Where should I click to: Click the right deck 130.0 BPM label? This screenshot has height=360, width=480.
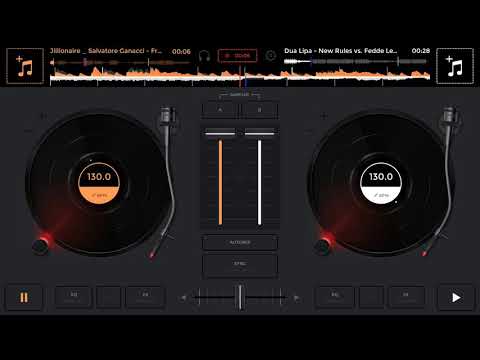click(x=381, y=177)
